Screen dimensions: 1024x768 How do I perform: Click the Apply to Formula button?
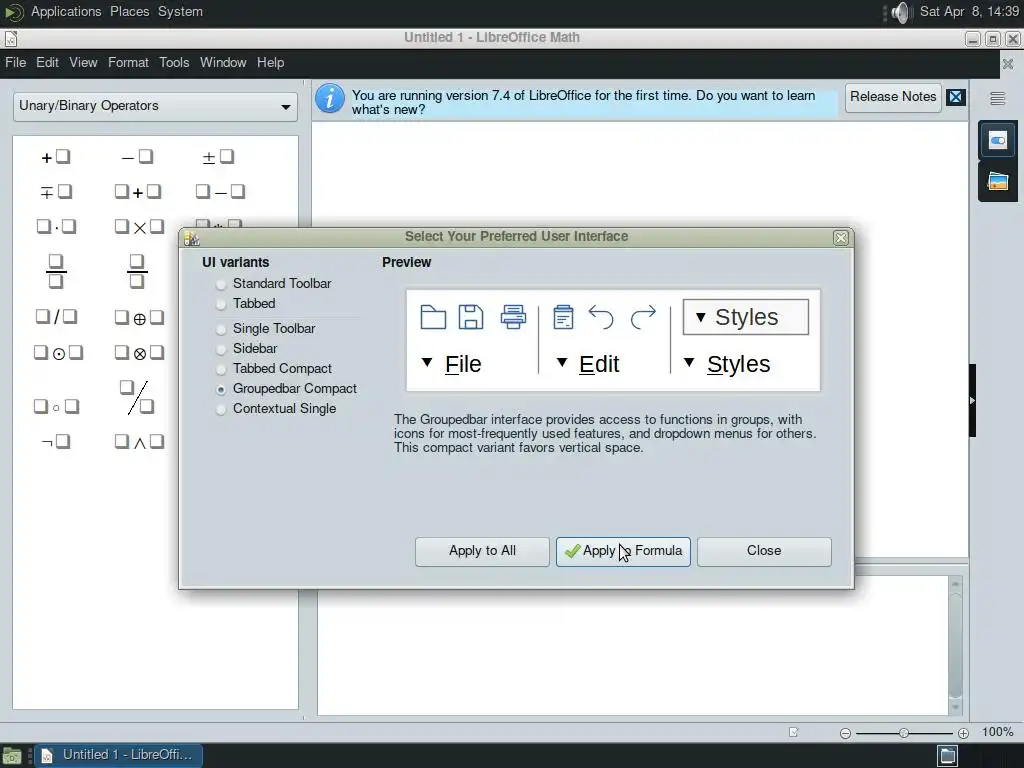[x=623, y=551]
